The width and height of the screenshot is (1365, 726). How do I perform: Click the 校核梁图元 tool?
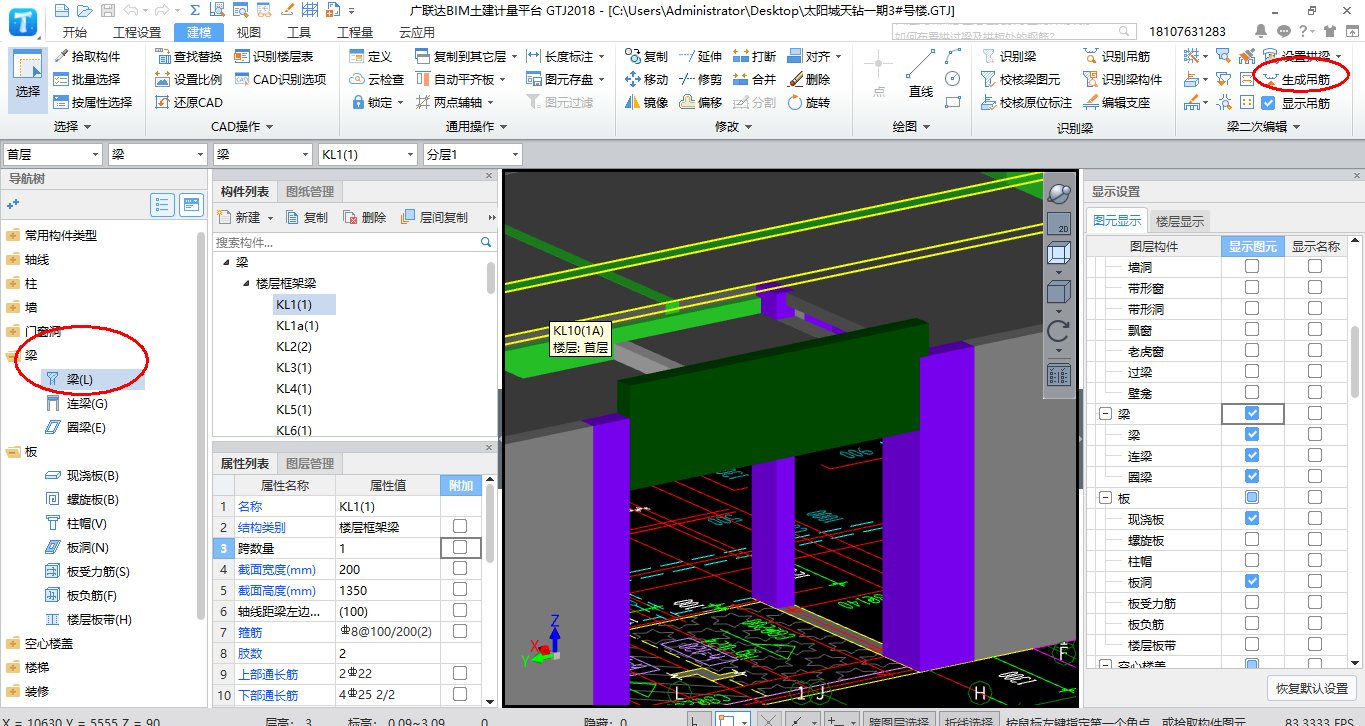pyautogui.click(x=1020, y=79)
